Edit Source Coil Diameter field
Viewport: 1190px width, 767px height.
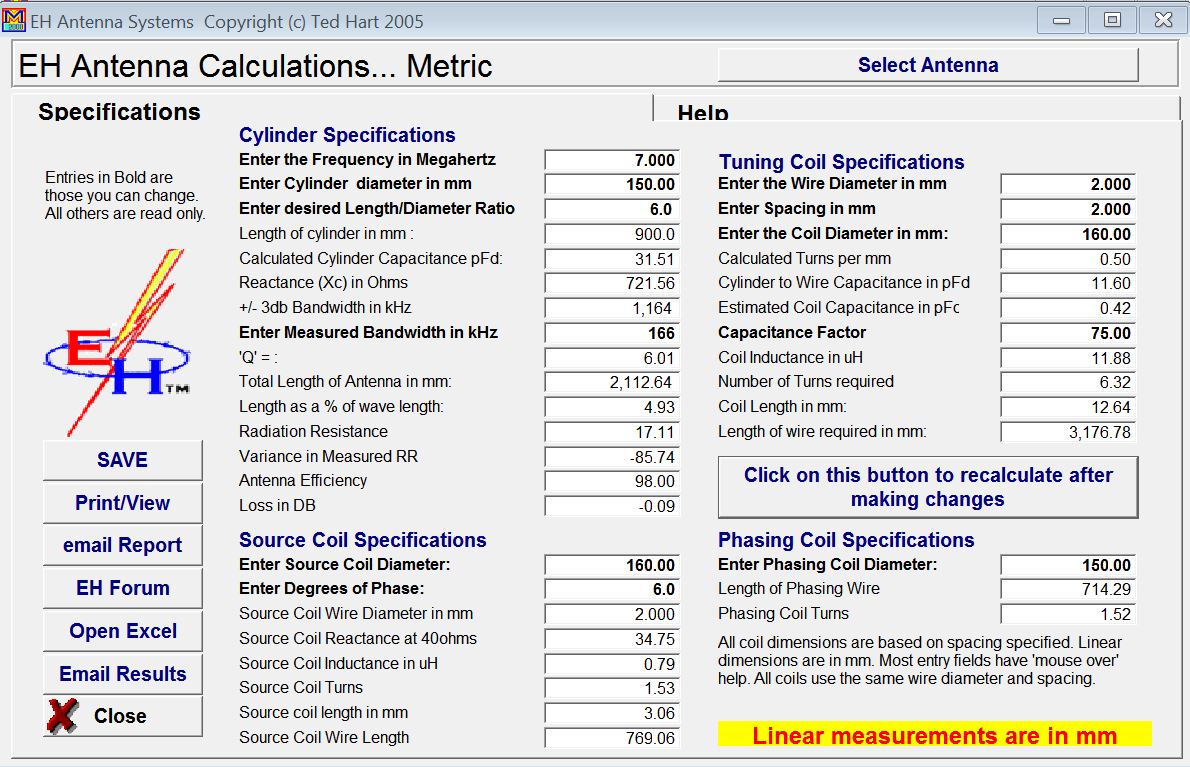point(612,565)
